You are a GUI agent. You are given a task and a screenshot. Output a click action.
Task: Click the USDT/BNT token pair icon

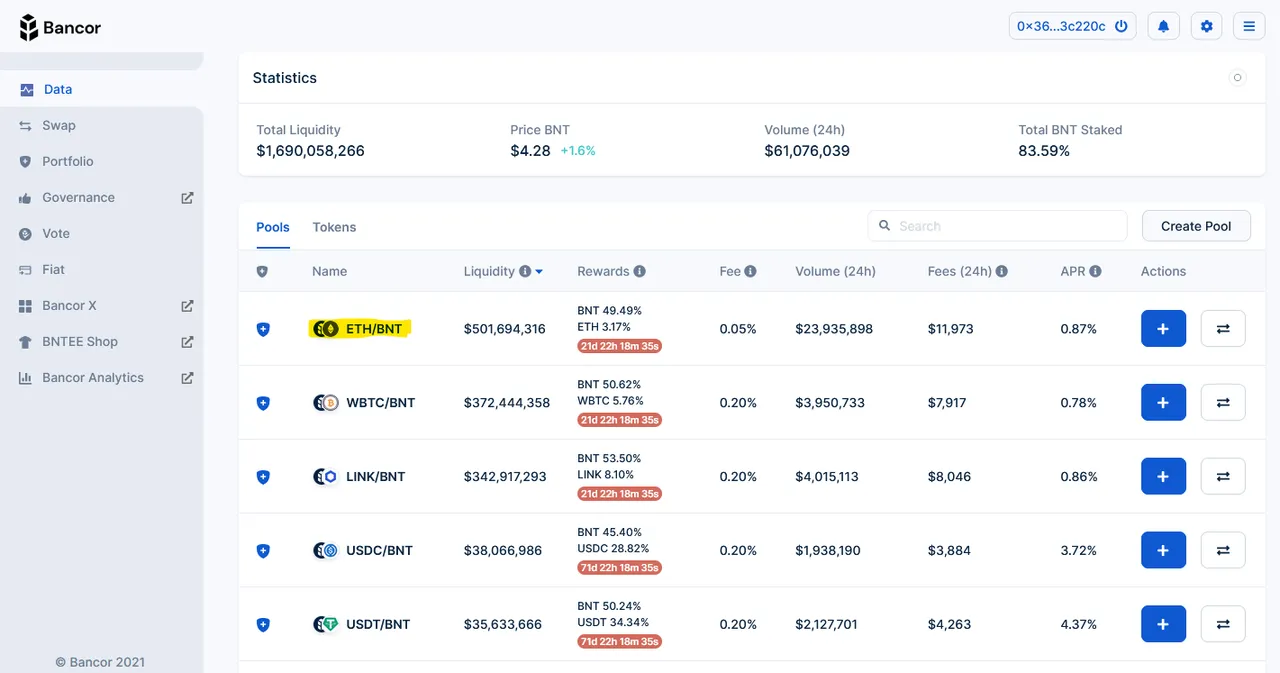(x=326, y=625)
